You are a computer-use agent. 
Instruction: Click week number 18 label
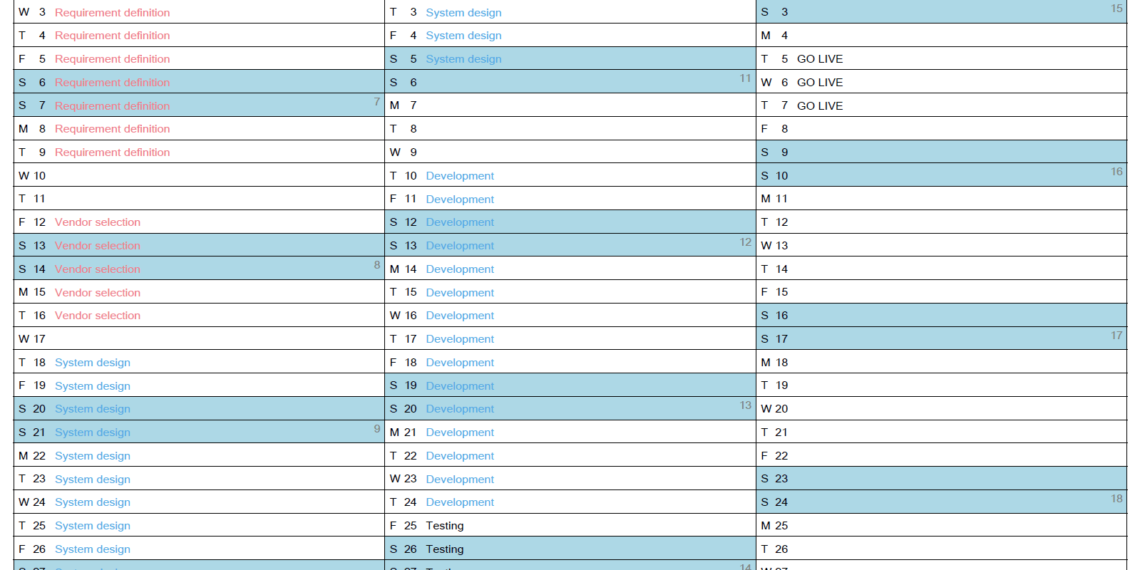coord(1116,498)
